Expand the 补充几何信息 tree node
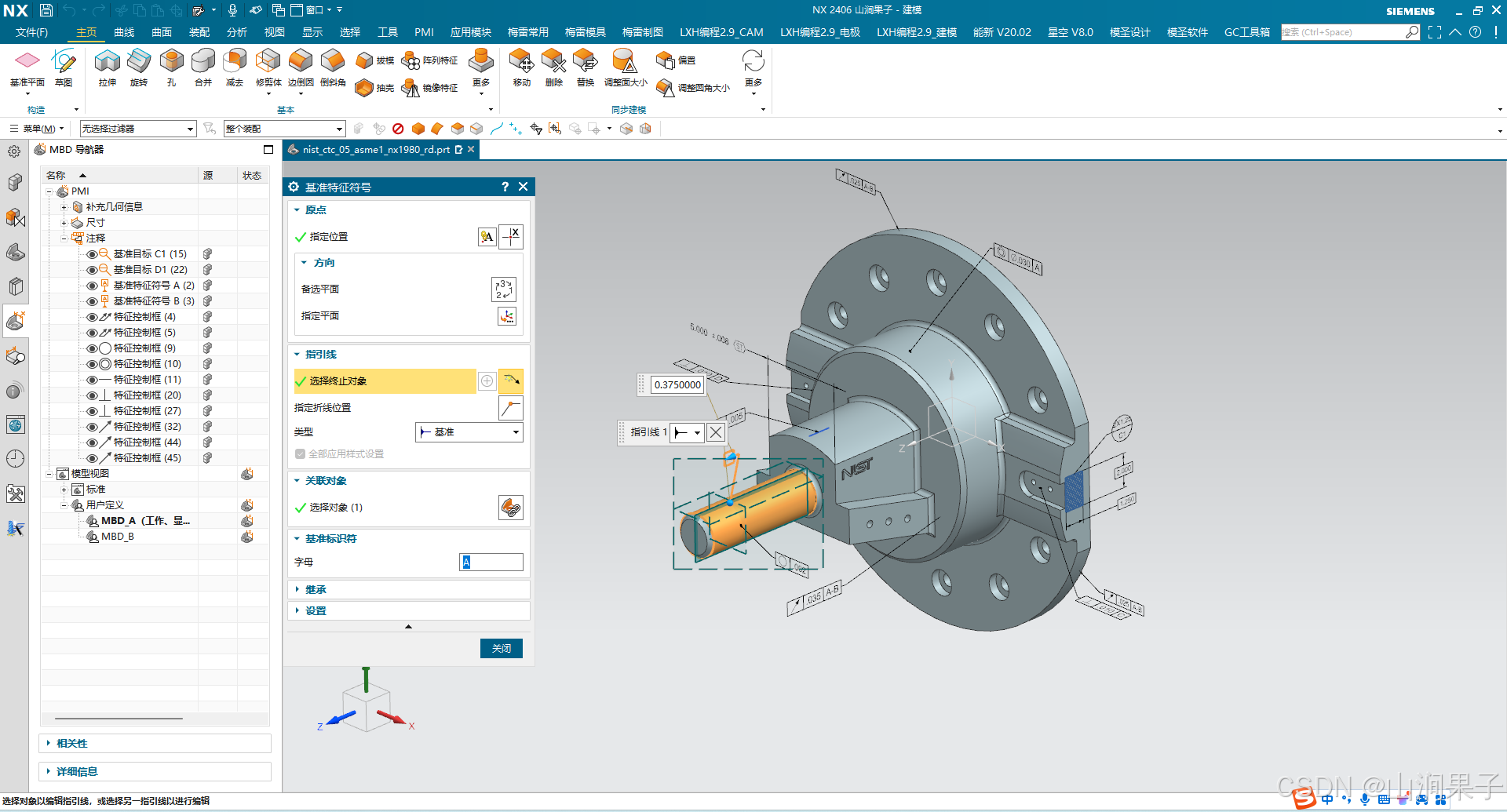This screenshot has height=812, width=1507. pos(64,207)
